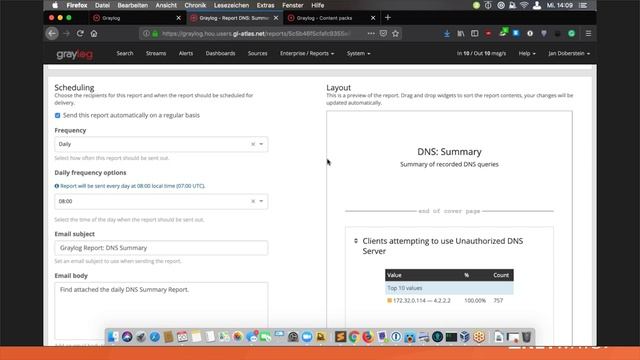This screenshot has height=360, width=640.
Task: Open Sources in Graylog nav
Action: pyautogui.click(x=258, y=53)
